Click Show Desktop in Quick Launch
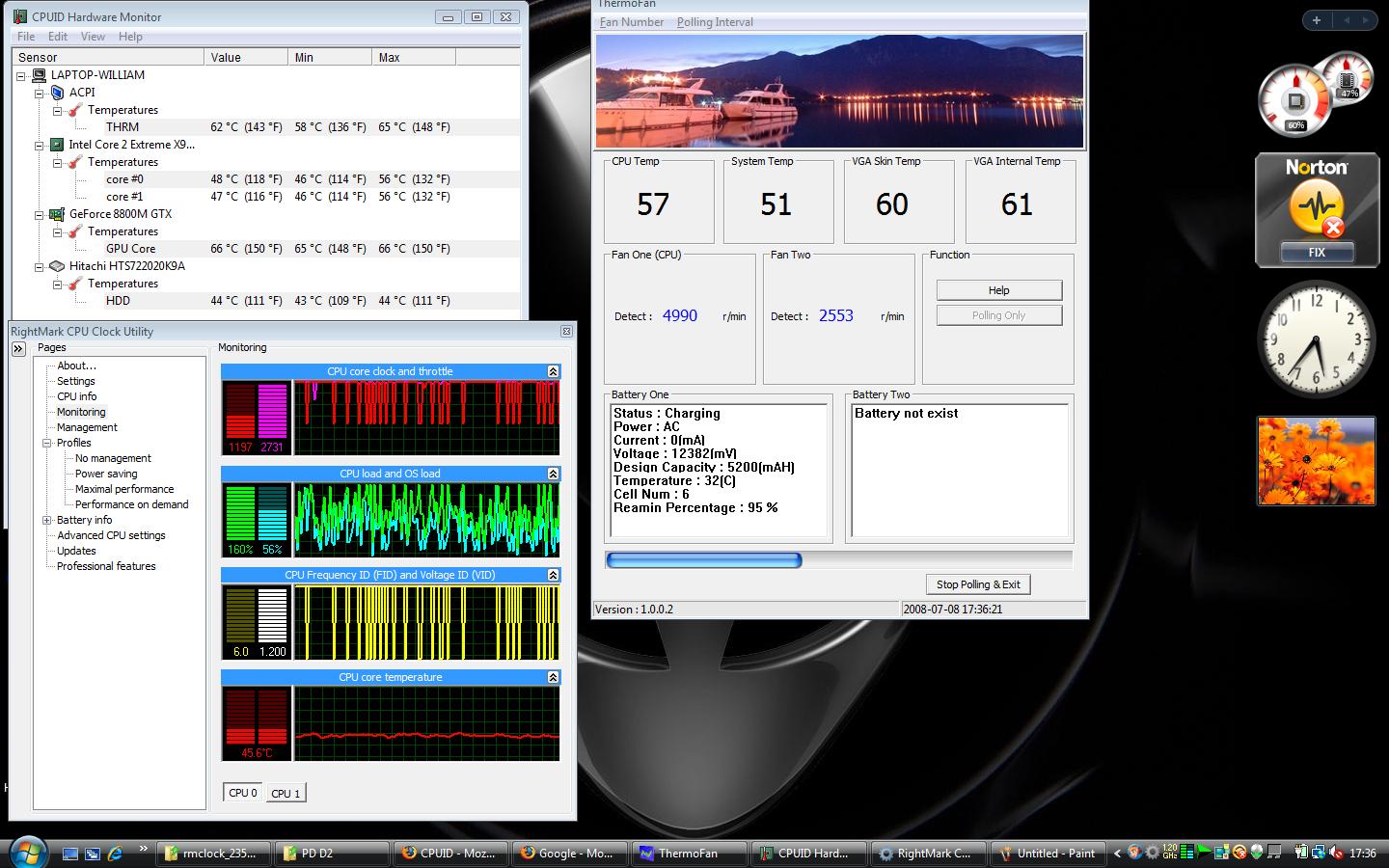The image size is (1389, 868). [70, 854]
